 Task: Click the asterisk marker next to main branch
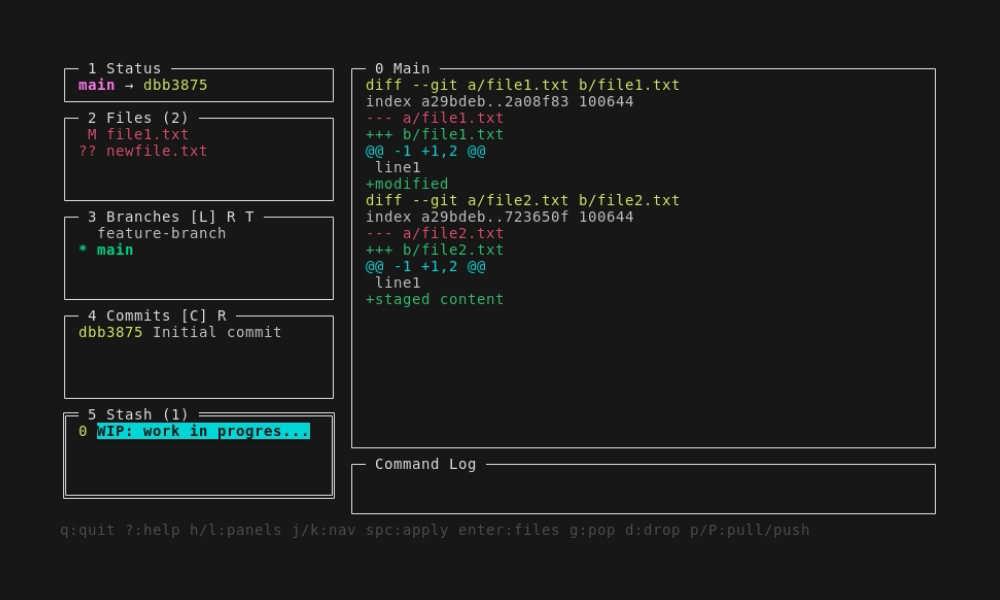83,250
